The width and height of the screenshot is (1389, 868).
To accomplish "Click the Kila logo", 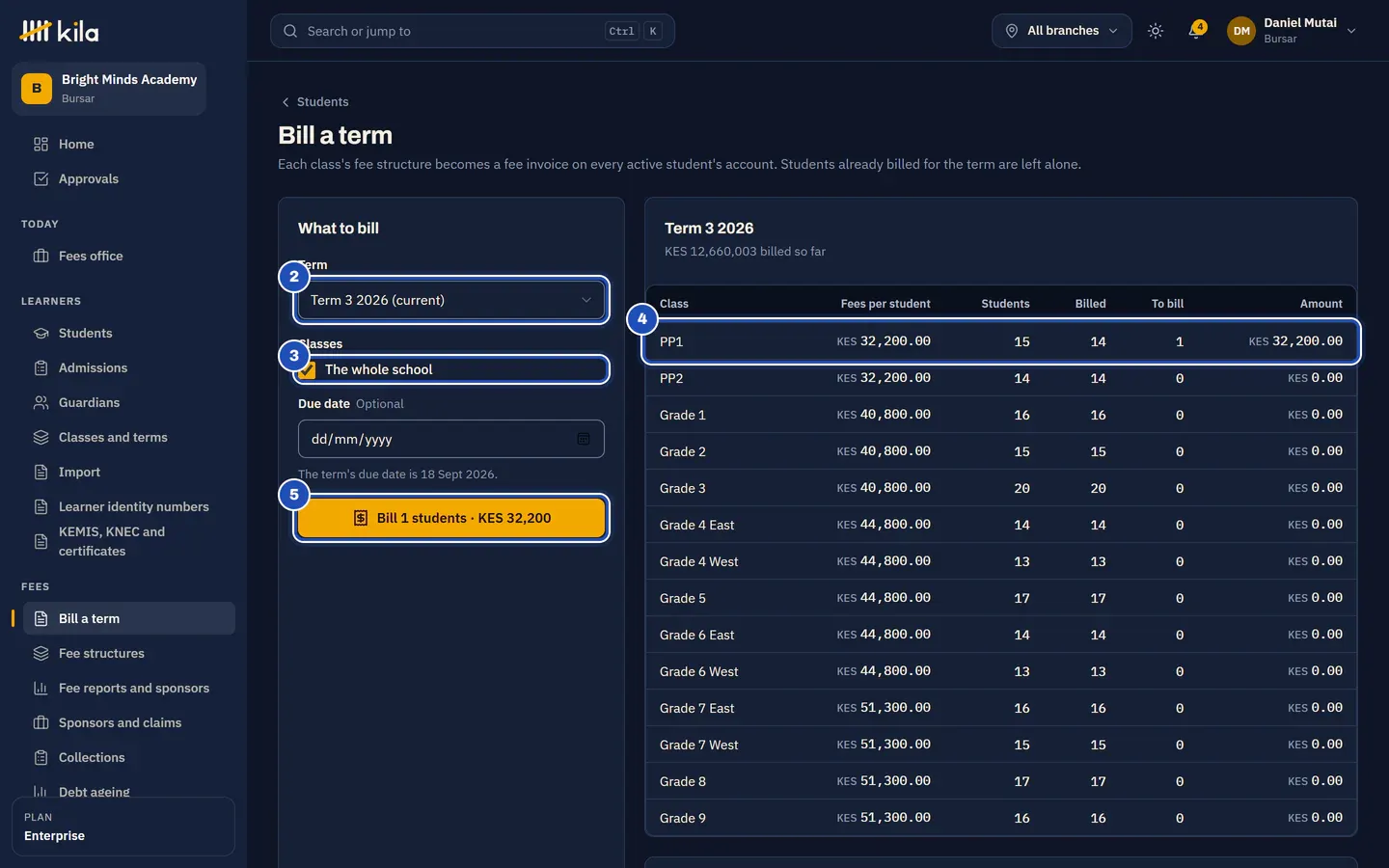I will 59,31.
